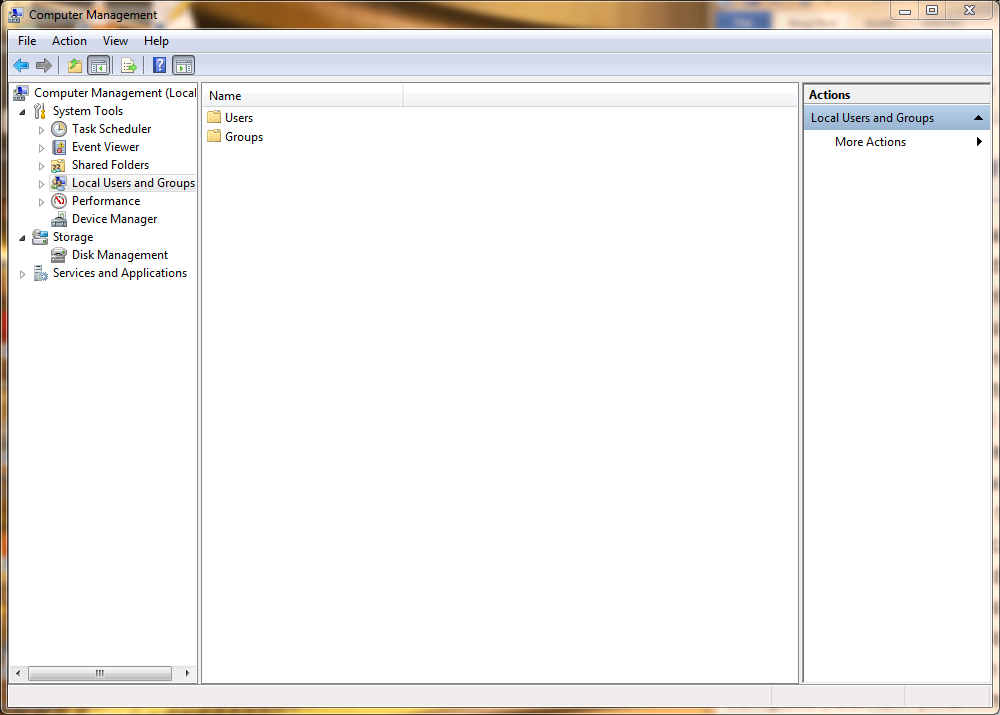Click the Users folder icon
The width and height of the screenshot is (1000, 715).
point(214,117)
